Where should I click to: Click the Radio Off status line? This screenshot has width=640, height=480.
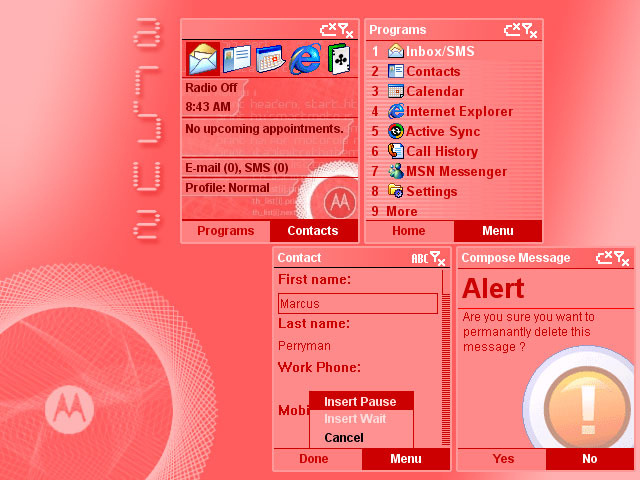point(211,88)
